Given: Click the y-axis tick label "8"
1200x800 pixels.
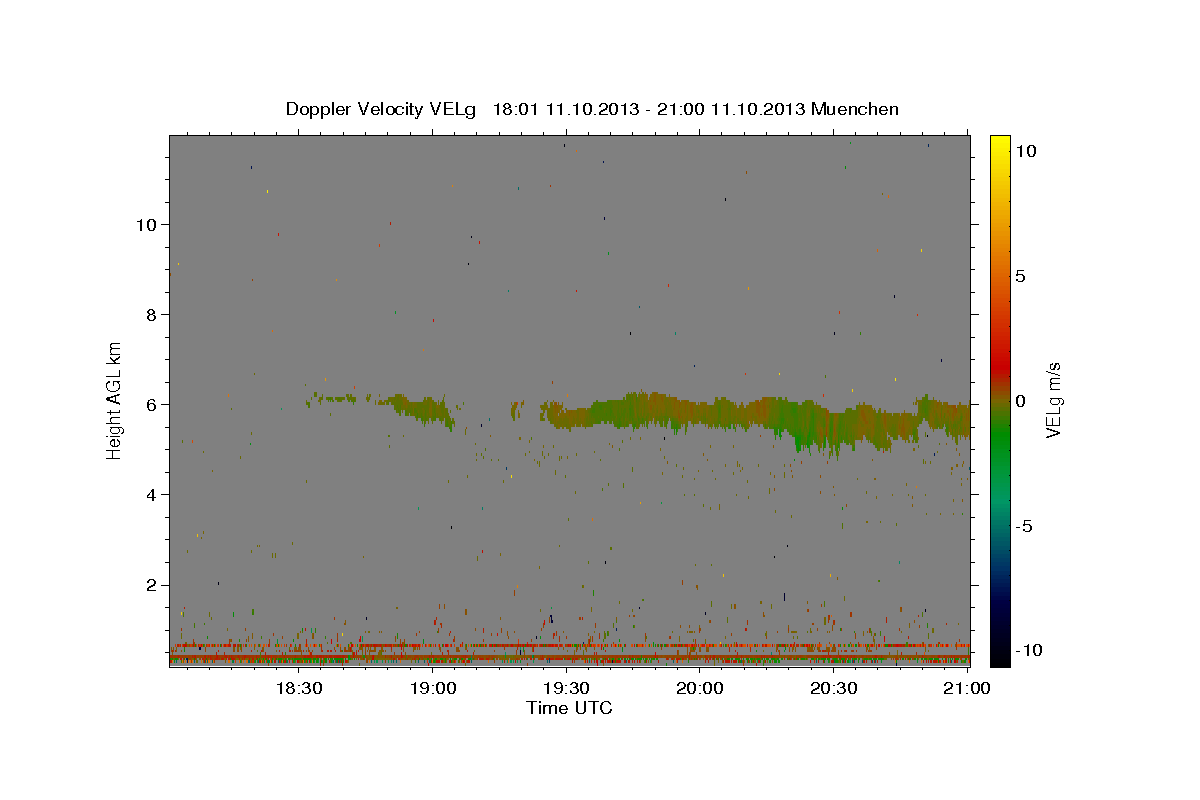Looking at the screenshot, I should [150, 314].
